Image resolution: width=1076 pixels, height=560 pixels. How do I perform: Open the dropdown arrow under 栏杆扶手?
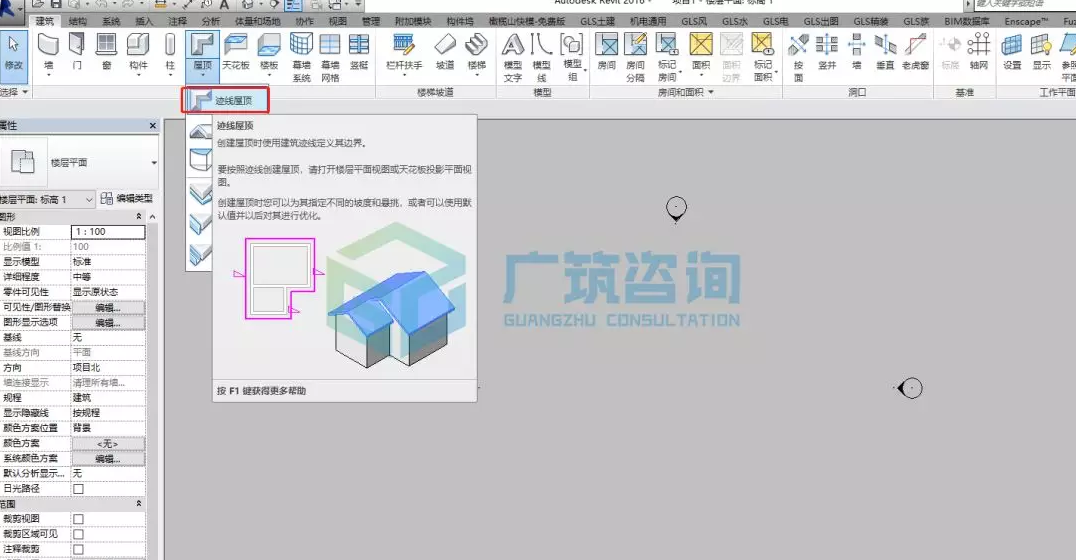coord(404,75)
